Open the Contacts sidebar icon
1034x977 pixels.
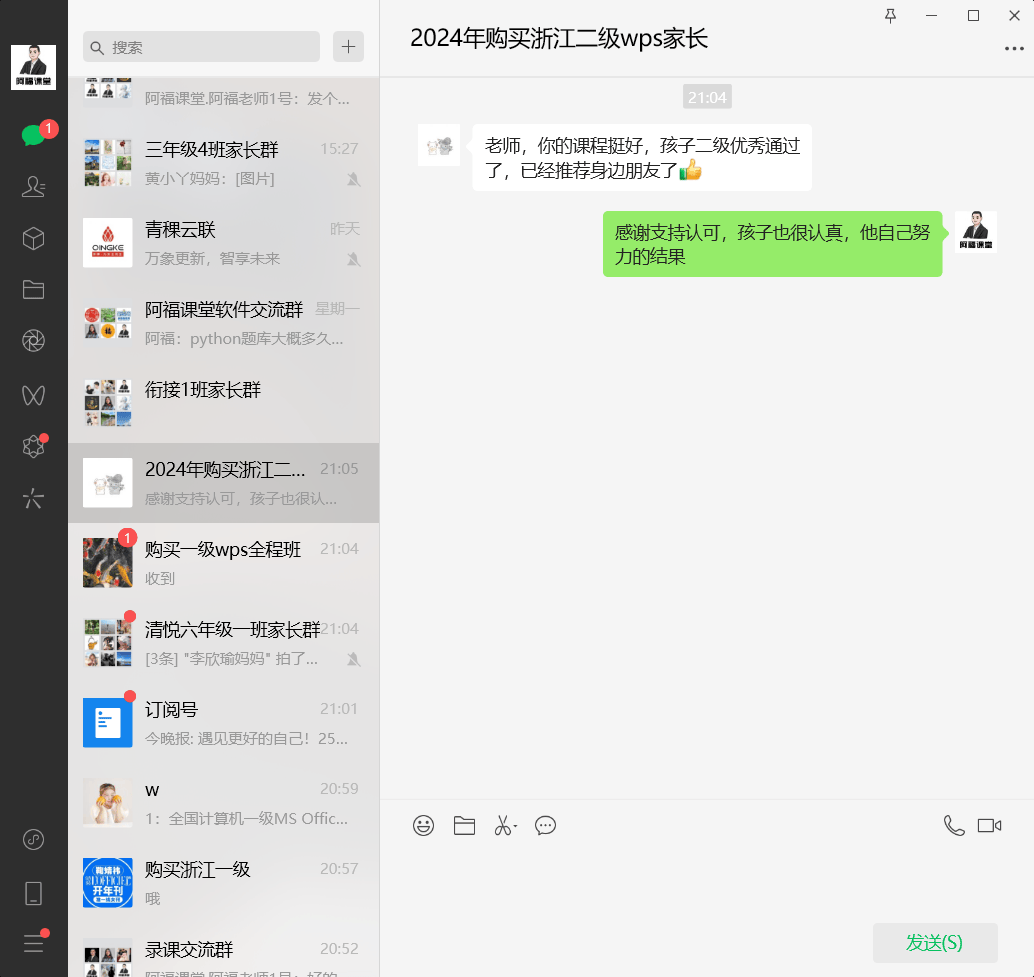point(33,187)
